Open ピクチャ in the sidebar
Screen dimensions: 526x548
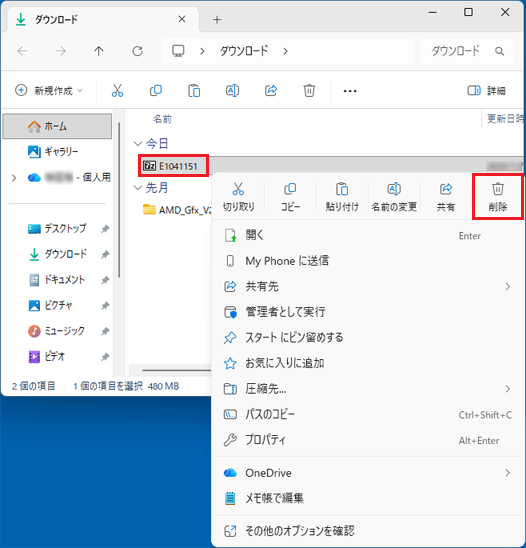pos(57,305)
